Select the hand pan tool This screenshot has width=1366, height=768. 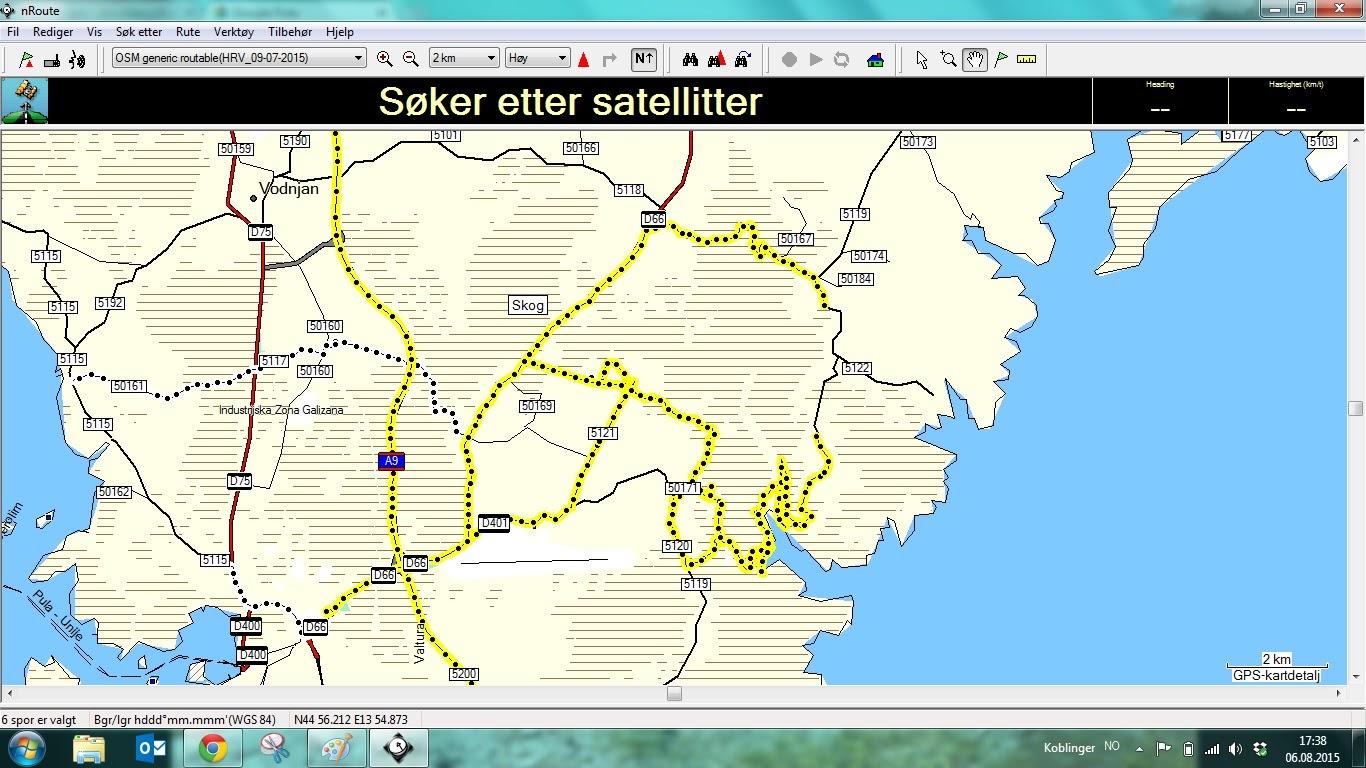coord(975,59)
